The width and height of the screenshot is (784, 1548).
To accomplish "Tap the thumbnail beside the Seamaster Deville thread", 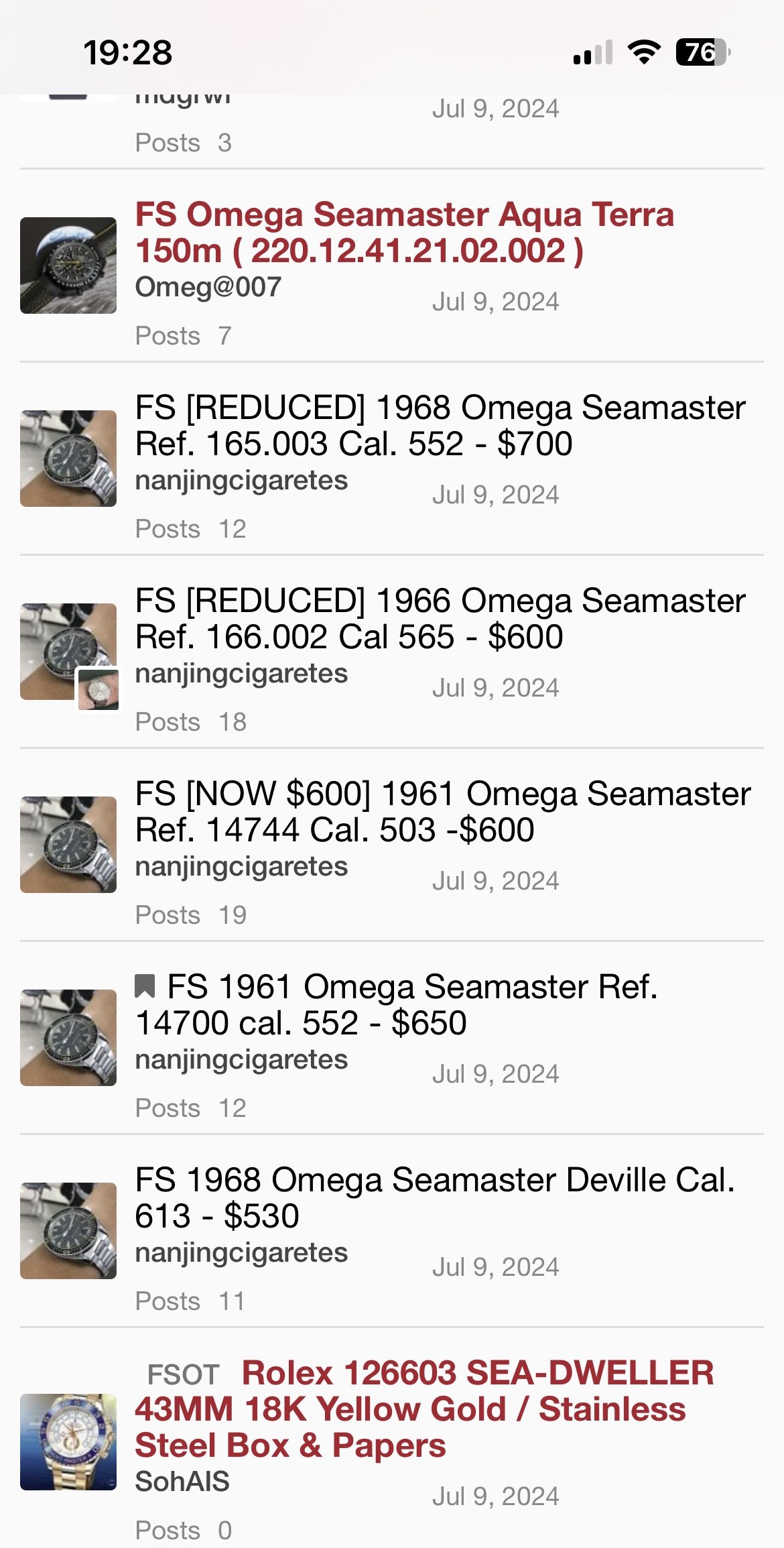I will point(68,1231).
